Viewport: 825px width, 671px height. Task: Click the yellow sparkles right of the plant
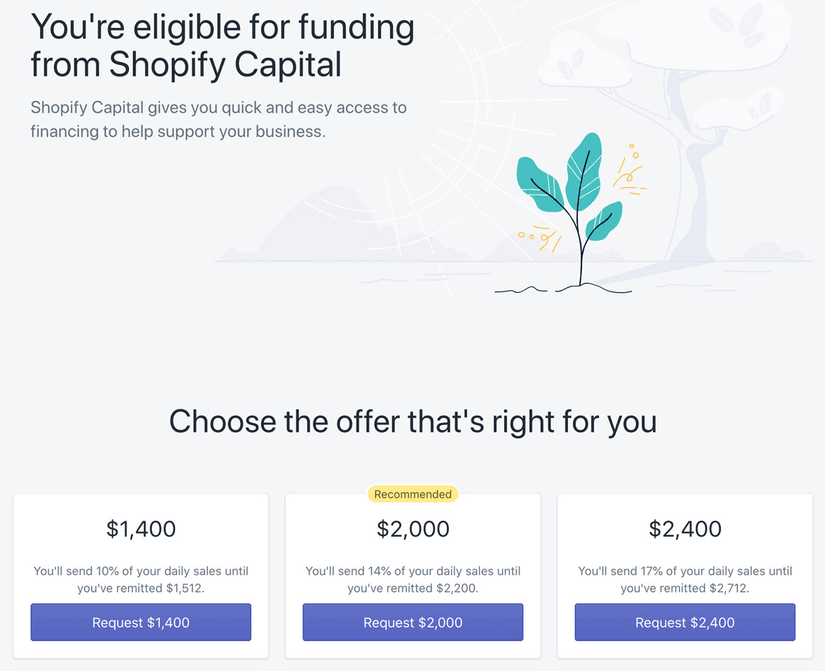[x=630, y=172]
